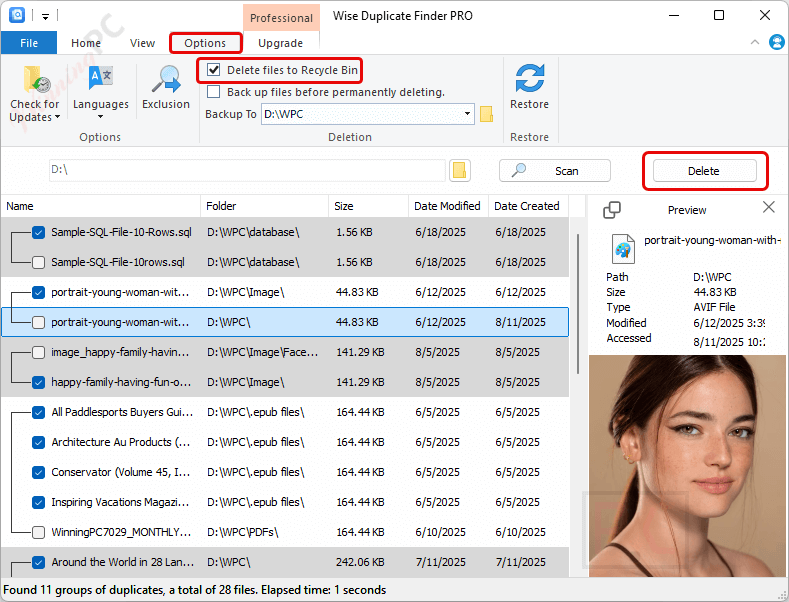
Task: Open the Upgrade tab
Action: click(280, 43)
